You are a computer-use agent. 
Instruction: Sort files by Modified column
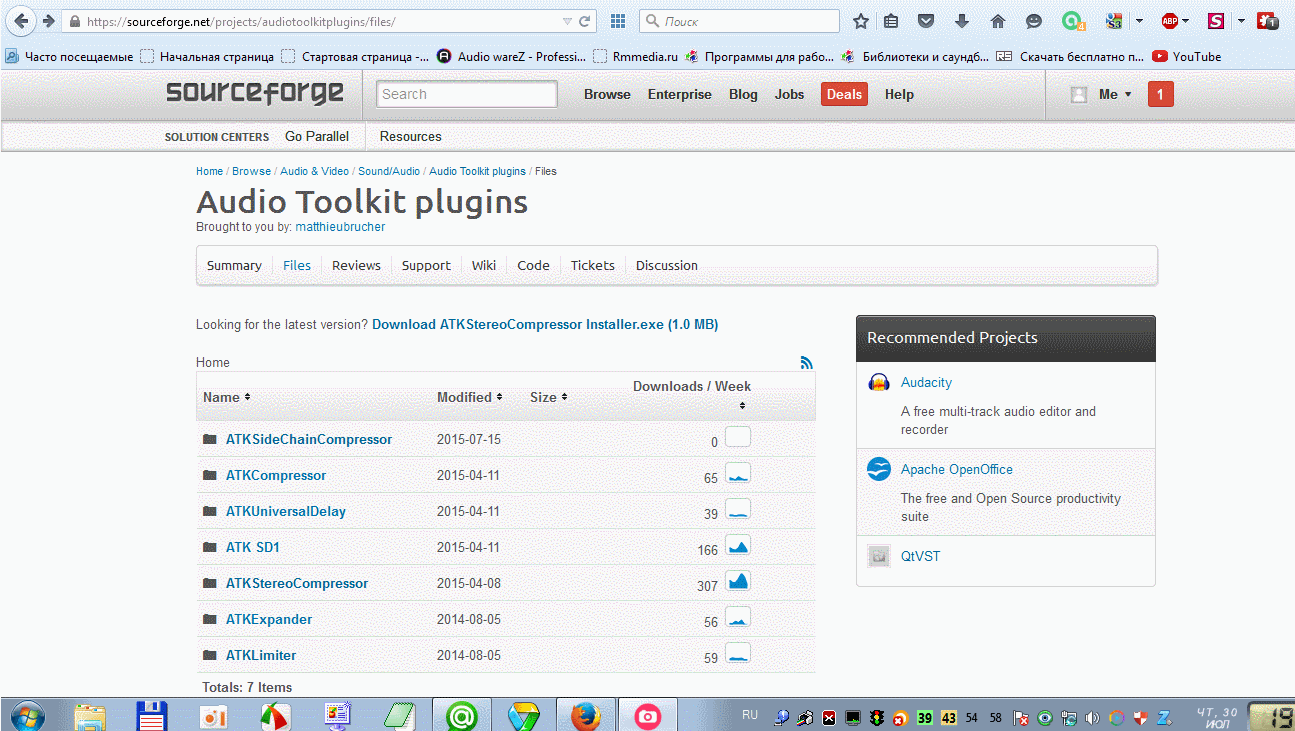coord(470,397)
